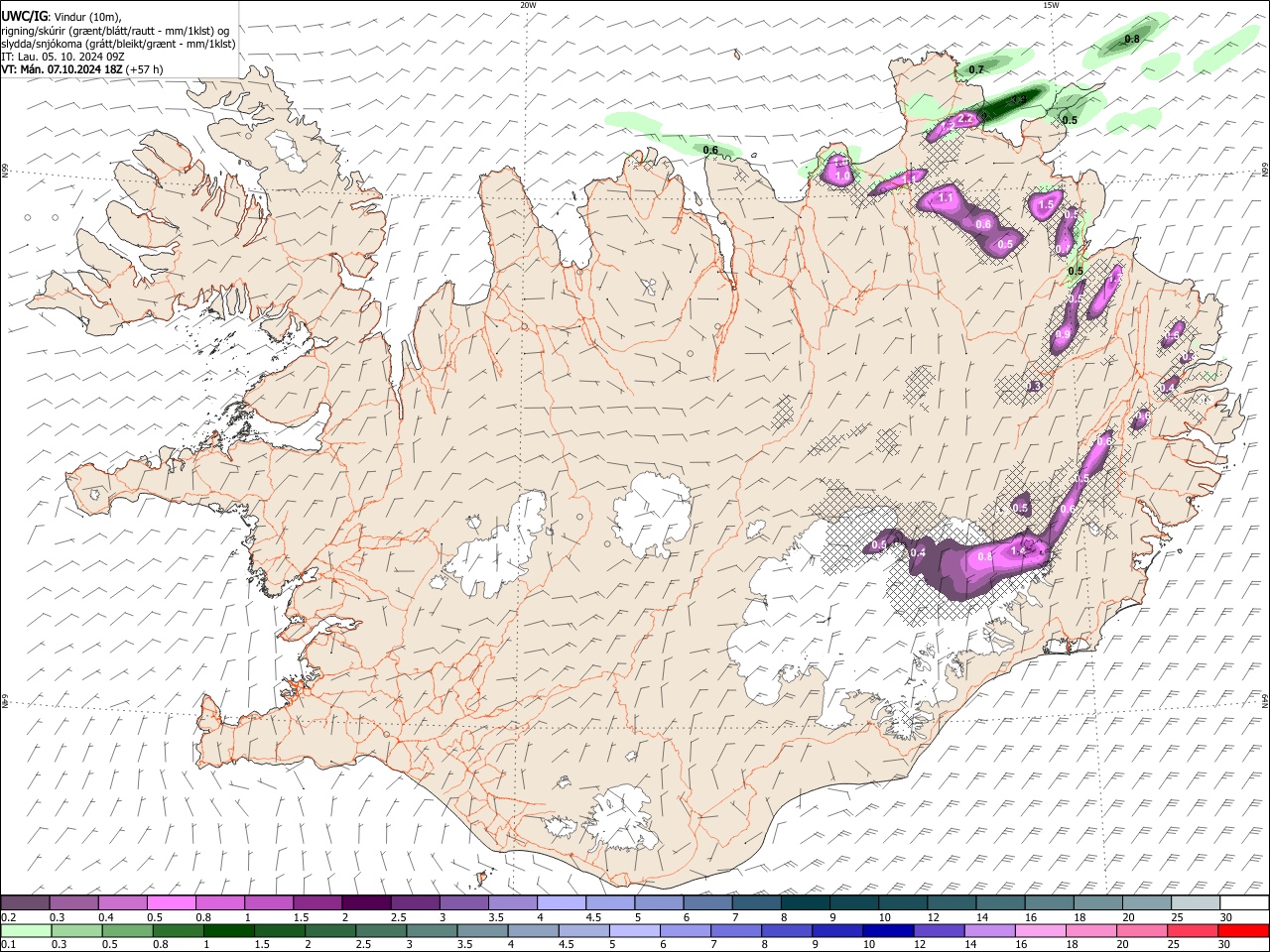The image size is (1270, 952).
Task: Select the 4 swatch in the lower legend row
Action: point(533,930)
